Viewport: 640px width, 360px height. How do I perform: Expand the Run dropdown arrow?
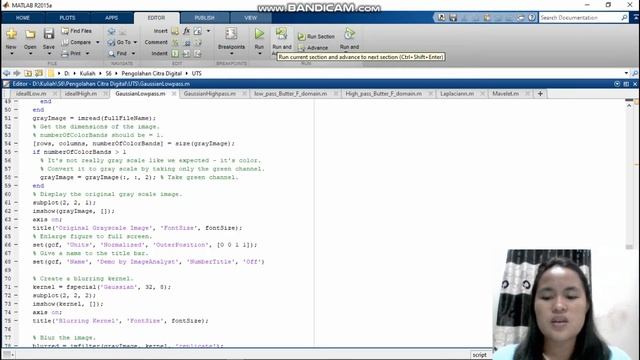click(x=259, y=53)
